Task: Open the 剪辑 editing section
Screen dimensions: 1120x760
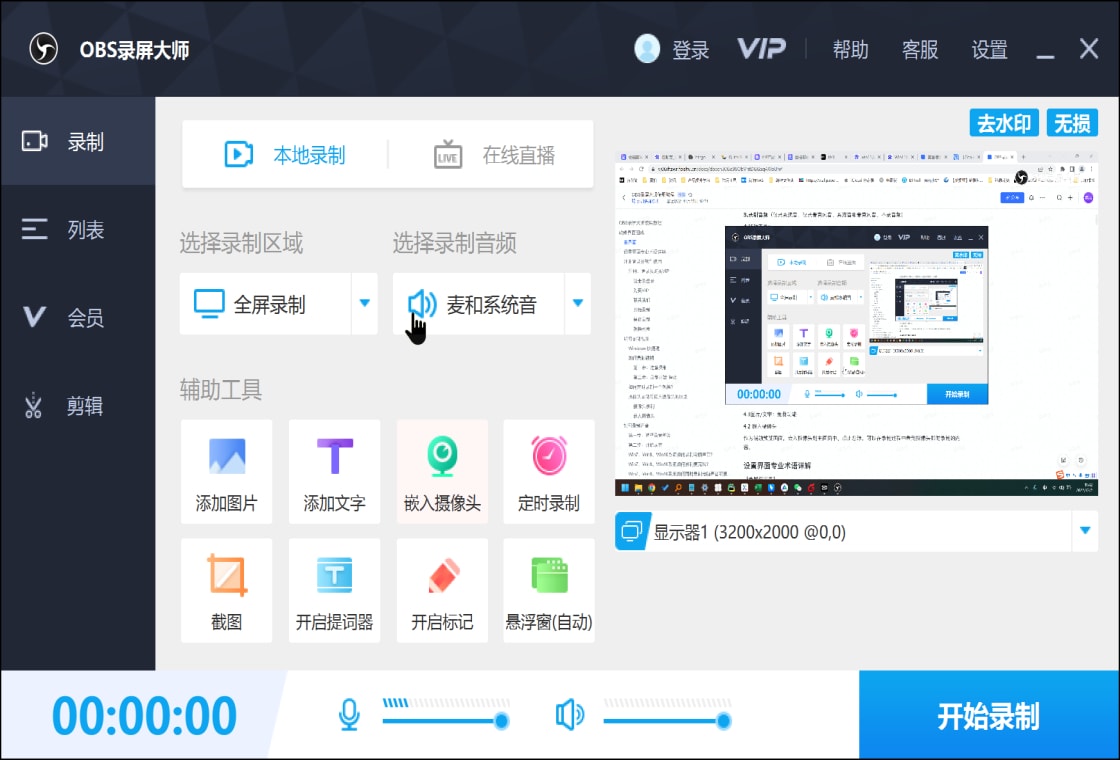Action: pos(78,406)
